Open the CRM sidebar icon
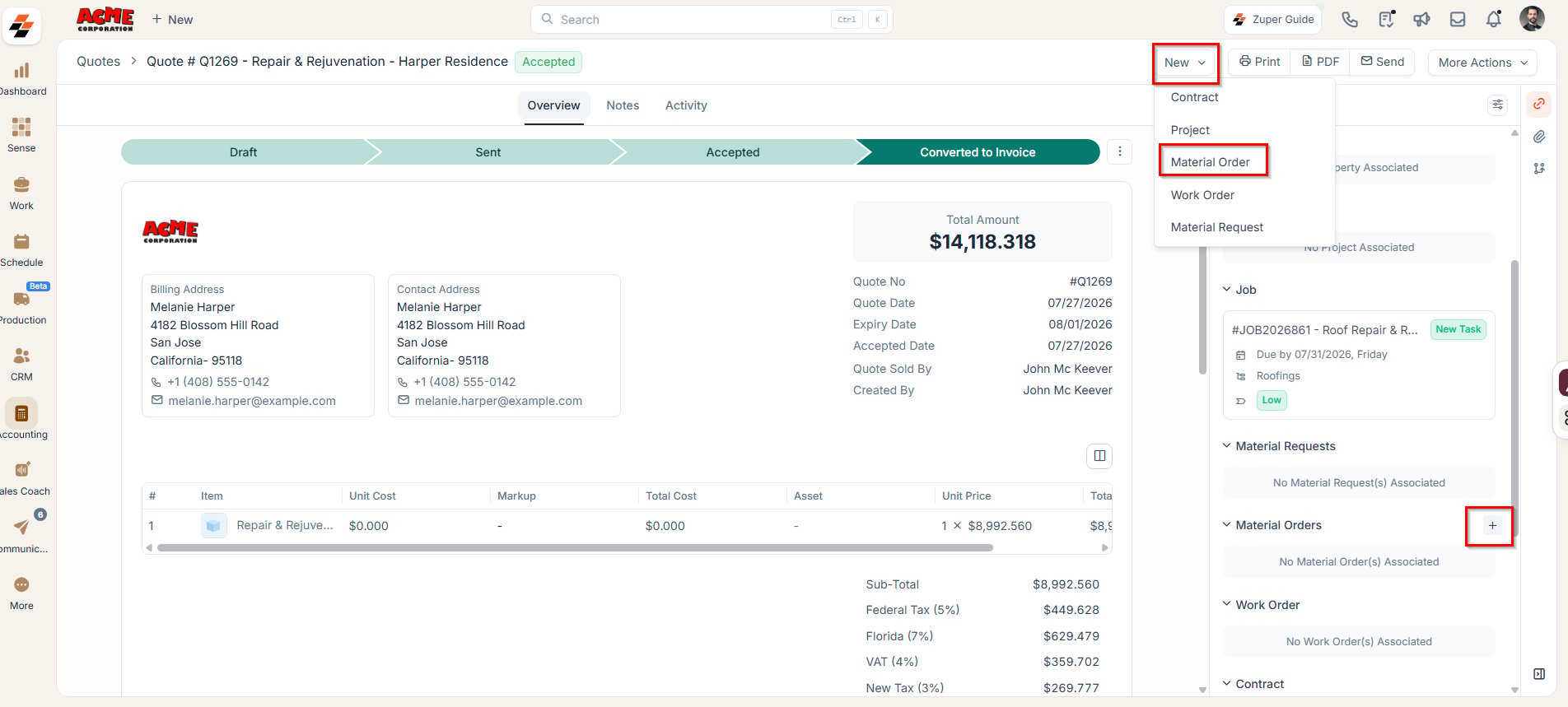1568x707 pixels. tap(21, 356)
